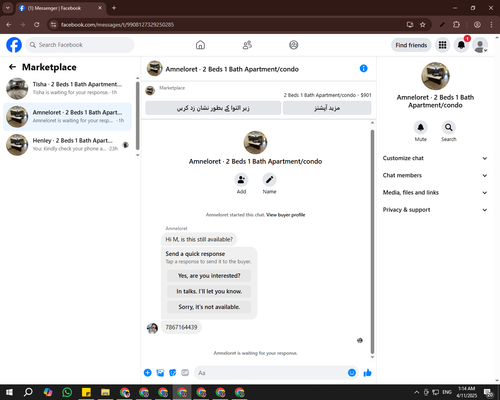Expand Privacy & support section
This screenshot has width=500, height=400.
tap(435, 210)
